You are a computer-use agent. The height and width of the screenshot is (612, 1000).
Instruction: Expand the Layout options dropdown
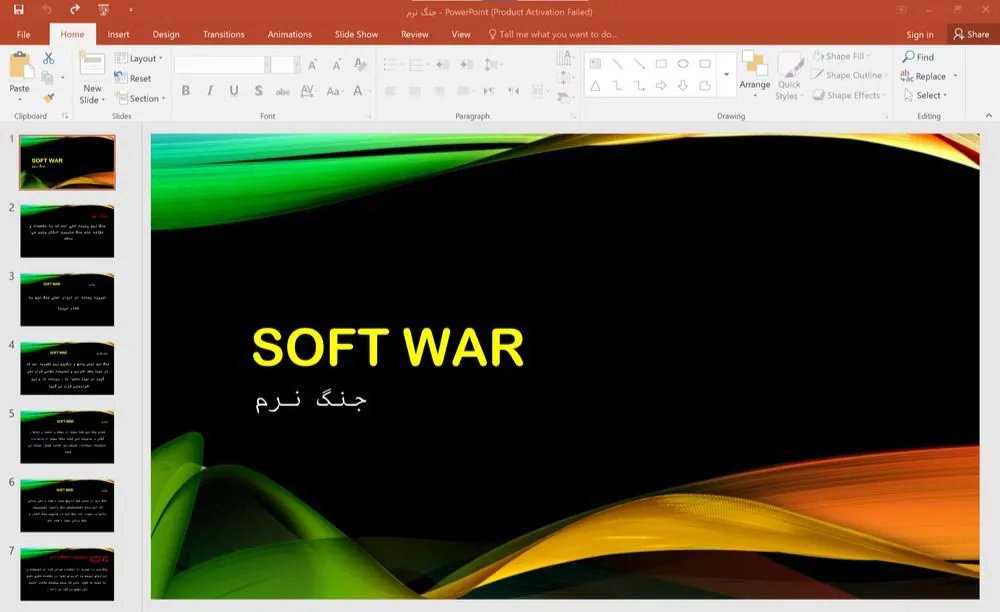[160, 58]
